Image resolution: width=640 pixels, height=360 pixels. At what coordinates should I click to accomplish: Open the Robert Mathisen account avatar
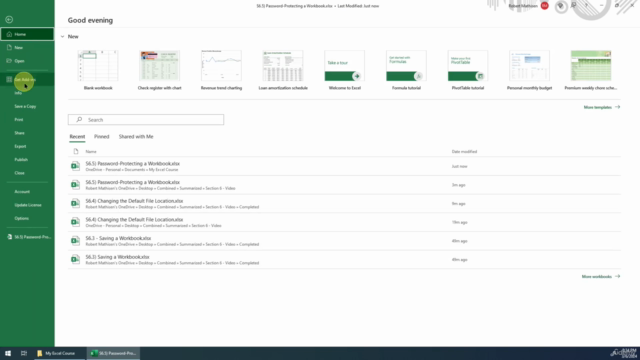[544, 6]
